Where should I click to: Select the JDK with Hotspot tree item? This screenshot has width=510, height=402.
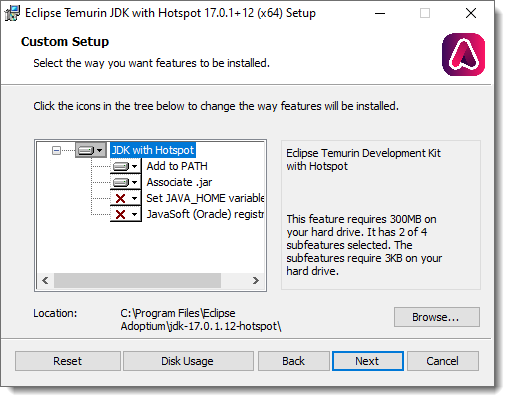coord(153,150)
